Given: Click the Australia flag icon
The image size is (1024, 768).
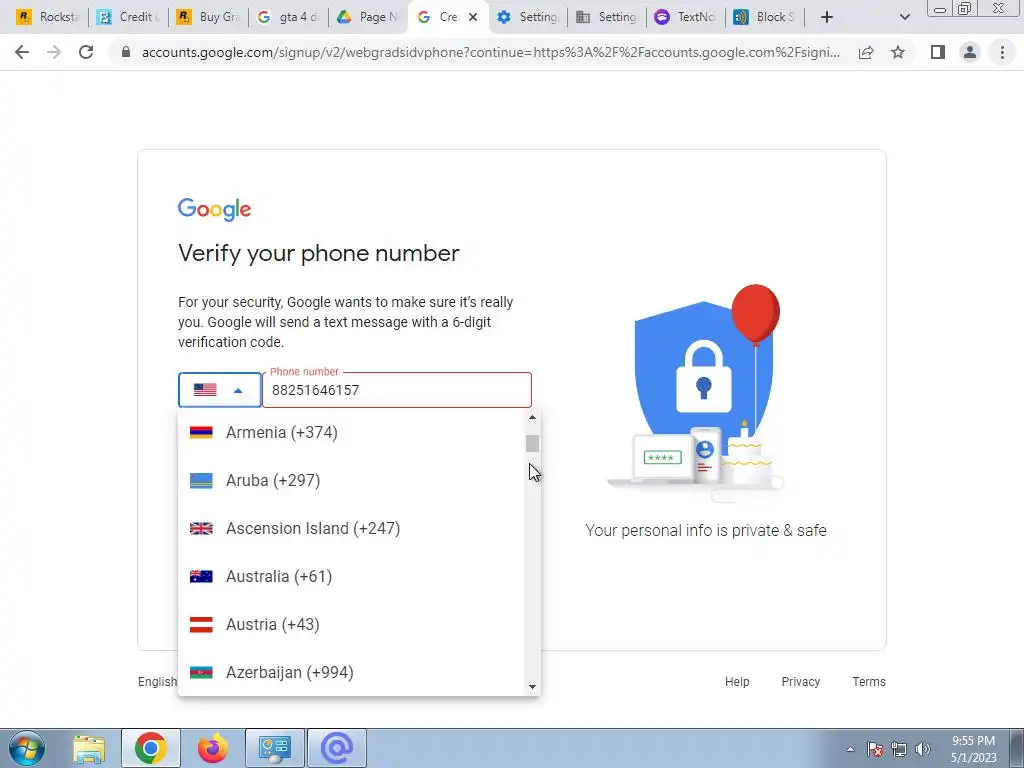Looking at the screenshot, I should click(201, 577).
